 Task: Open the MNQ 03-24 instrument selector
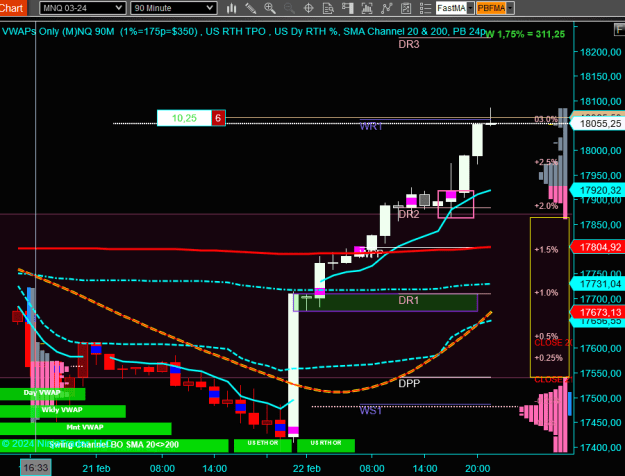[x=83, y=8]
